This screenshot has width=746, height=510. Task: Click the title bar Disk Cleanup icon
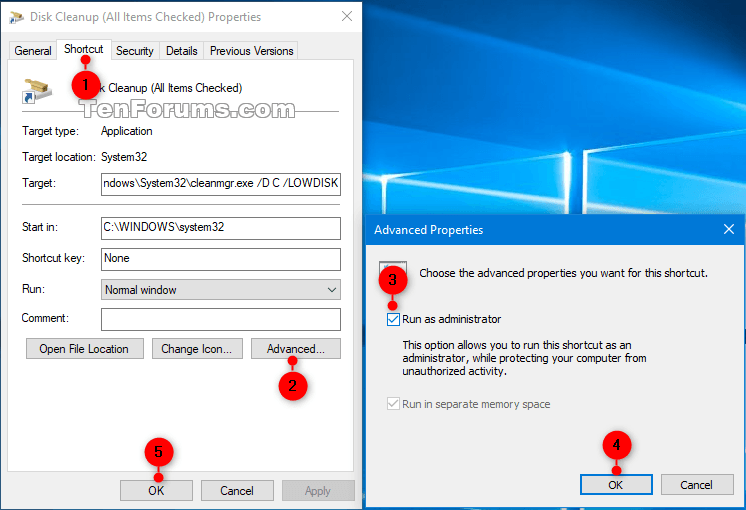point(16,17)
